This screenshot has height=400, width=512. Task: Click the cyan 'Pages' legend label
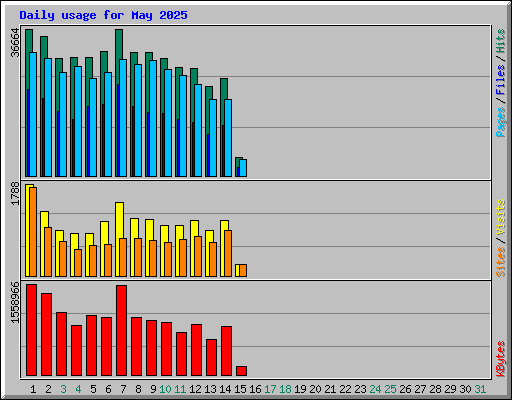501,122
